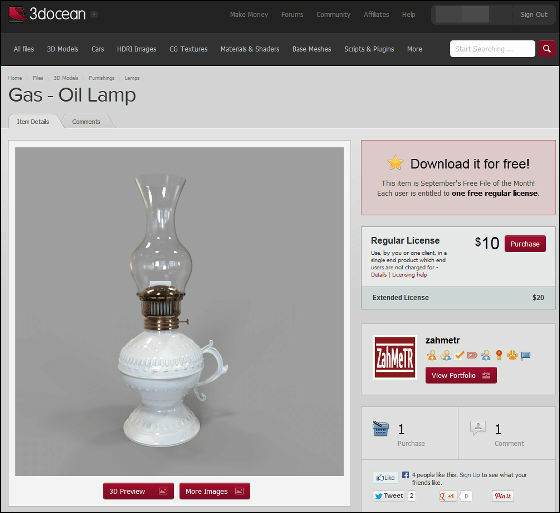Screen dimensions: 560x513
Task: Click the shopping basket purchase icon
Action: point(381,429)
